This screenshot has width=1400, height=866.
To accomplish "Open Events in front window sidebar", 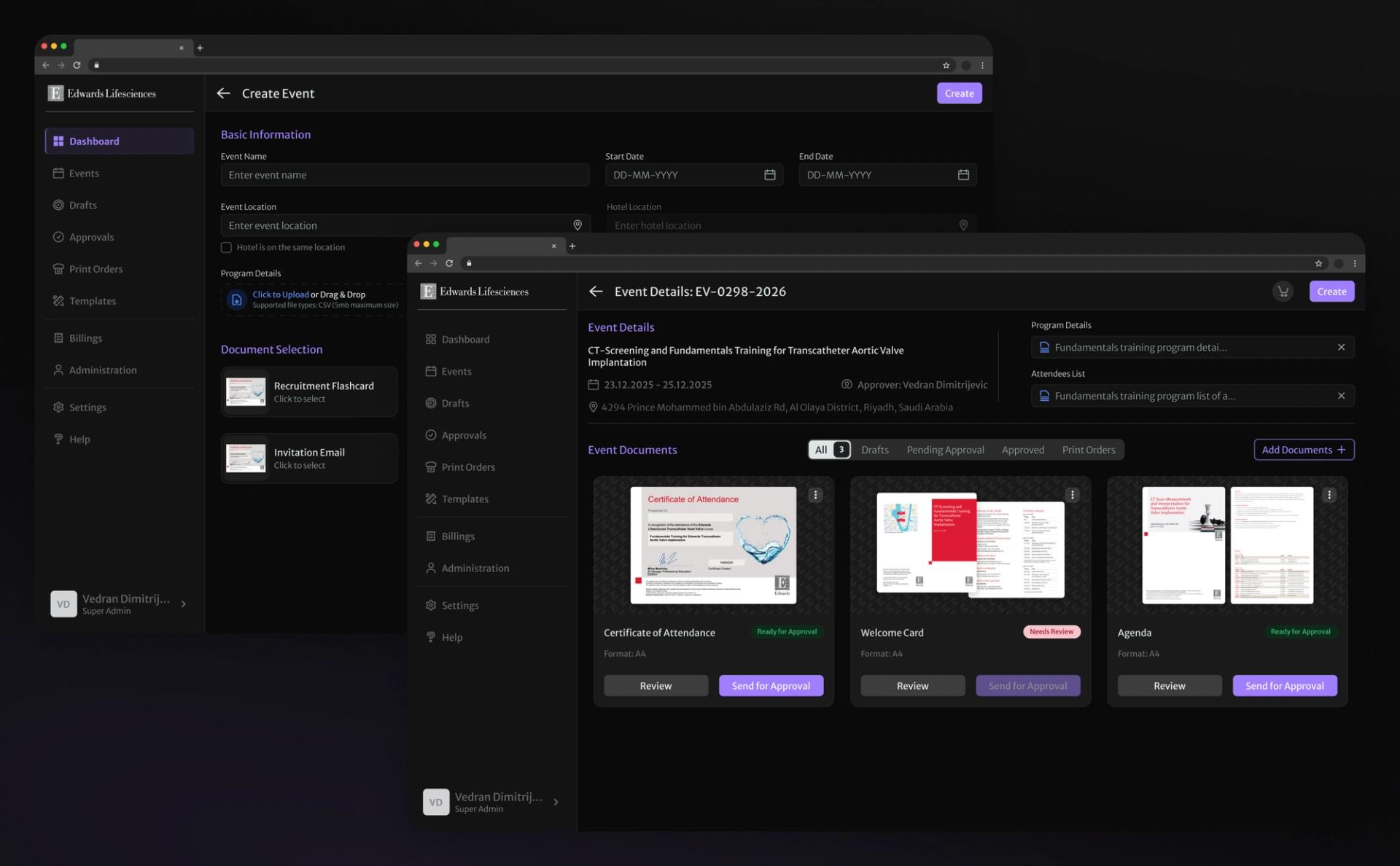I will (x=492, y=372).
